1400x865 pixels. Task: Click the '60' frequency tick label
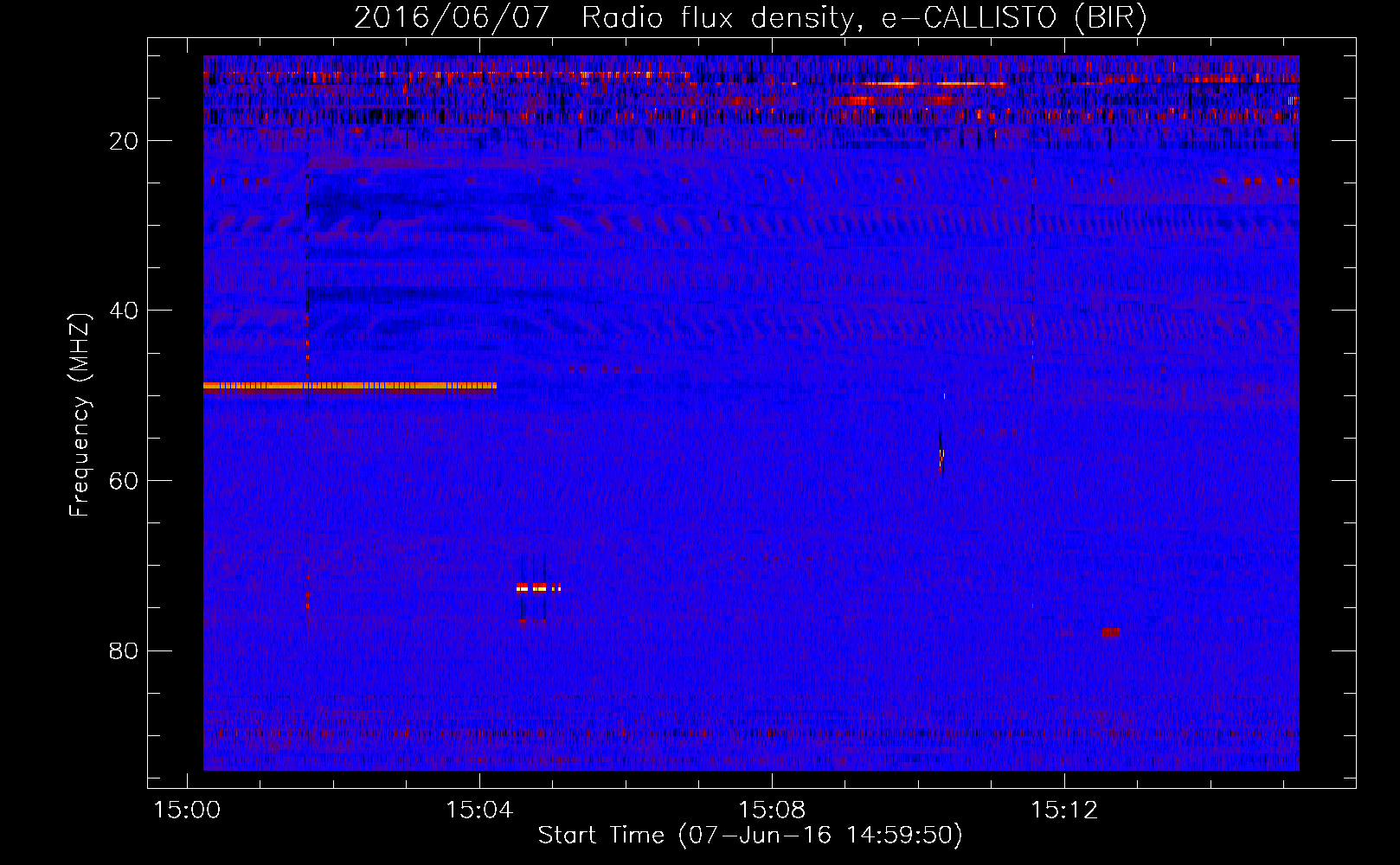pyautogui.click(x=125, y=481)
